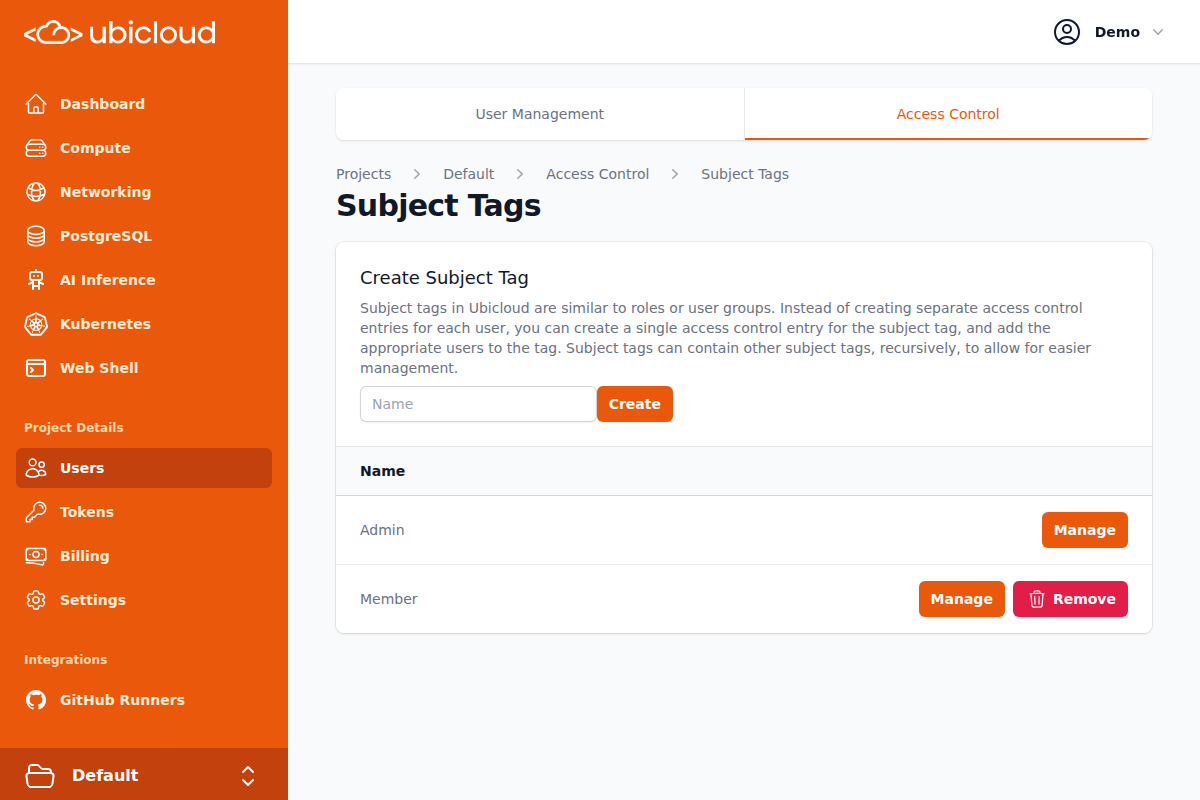Click the Billing banknote icon

coord(36,556)
